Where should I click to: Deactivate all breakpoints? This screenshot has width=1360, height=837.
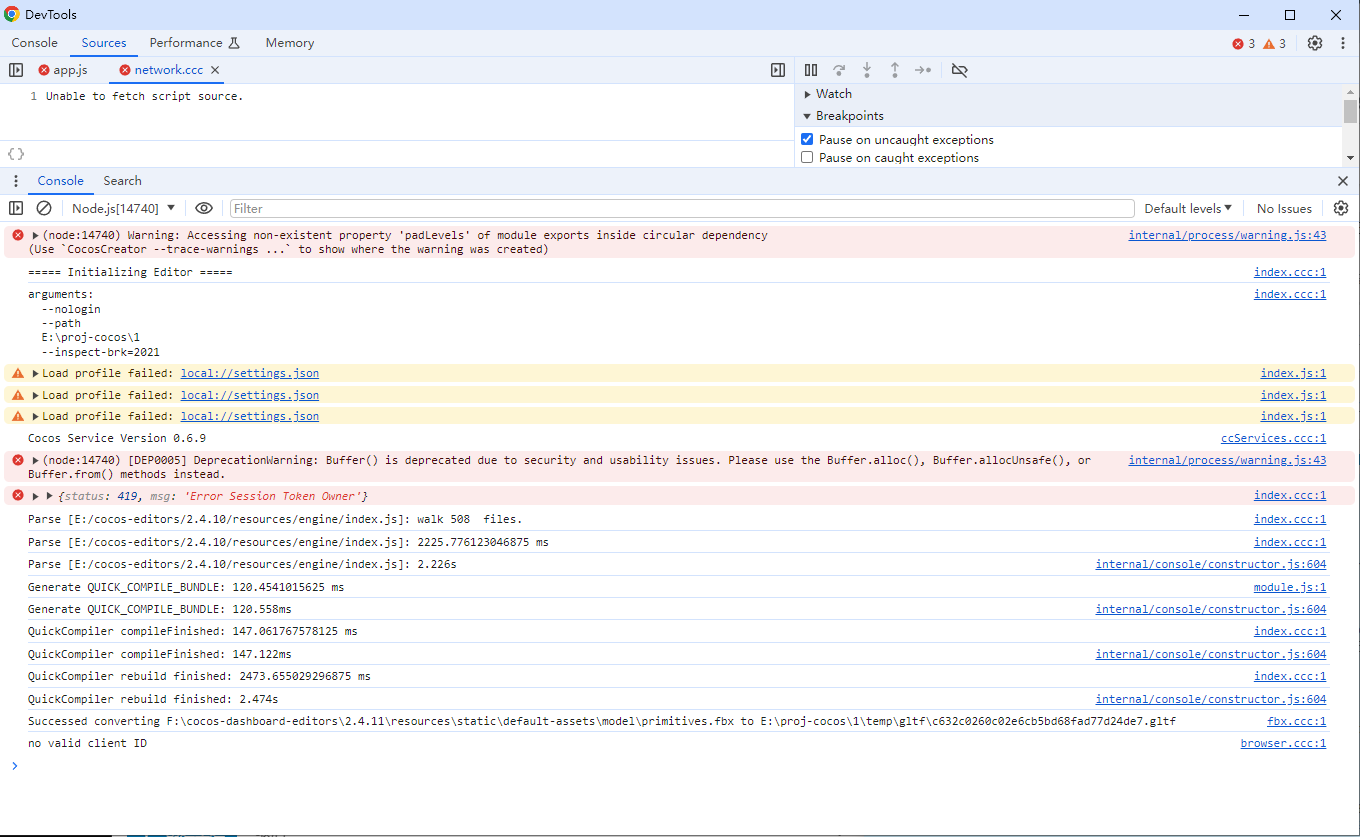(960, 70)
